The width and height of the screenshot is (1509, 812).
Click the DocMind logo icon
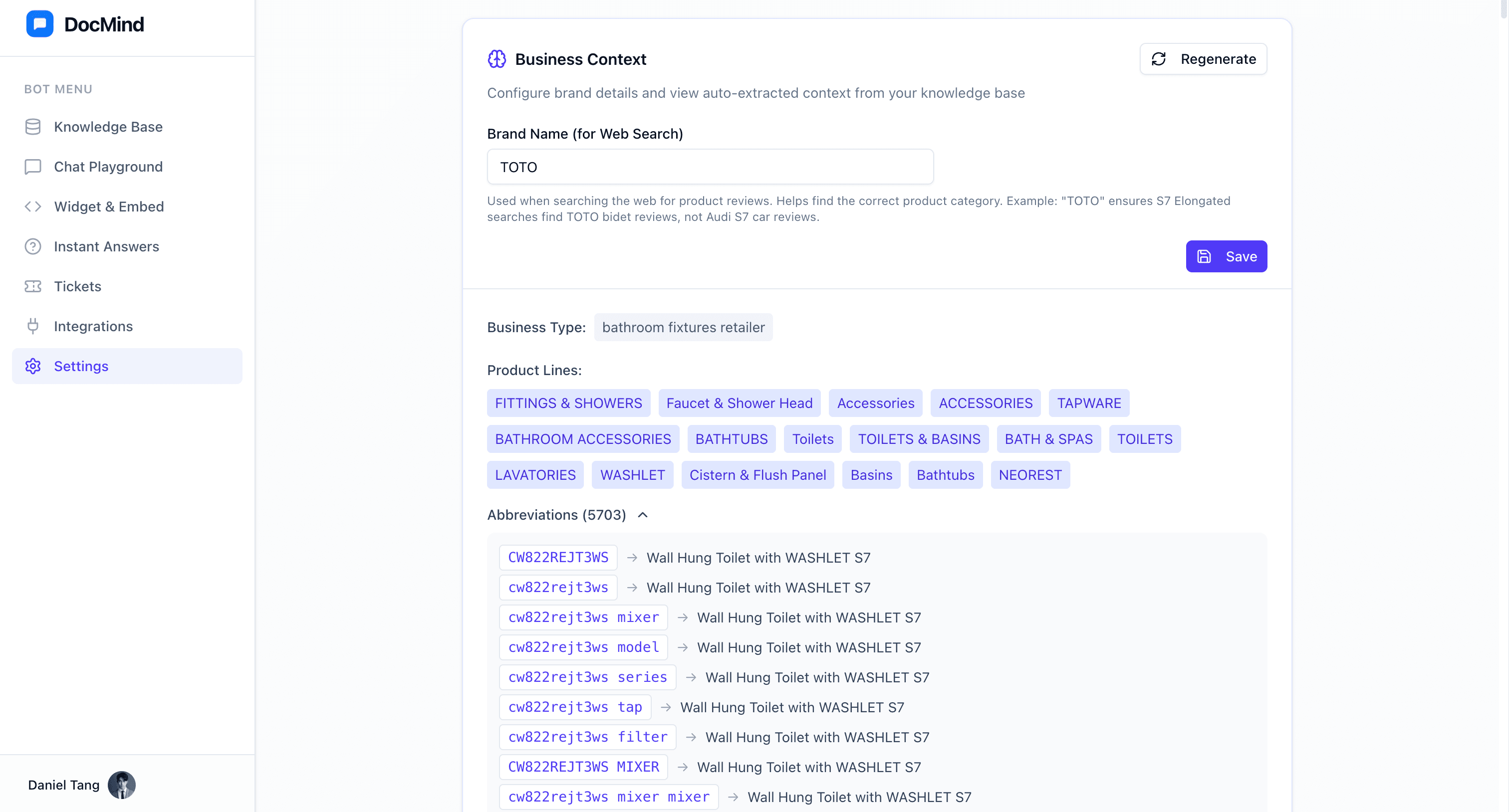point(39,23)
